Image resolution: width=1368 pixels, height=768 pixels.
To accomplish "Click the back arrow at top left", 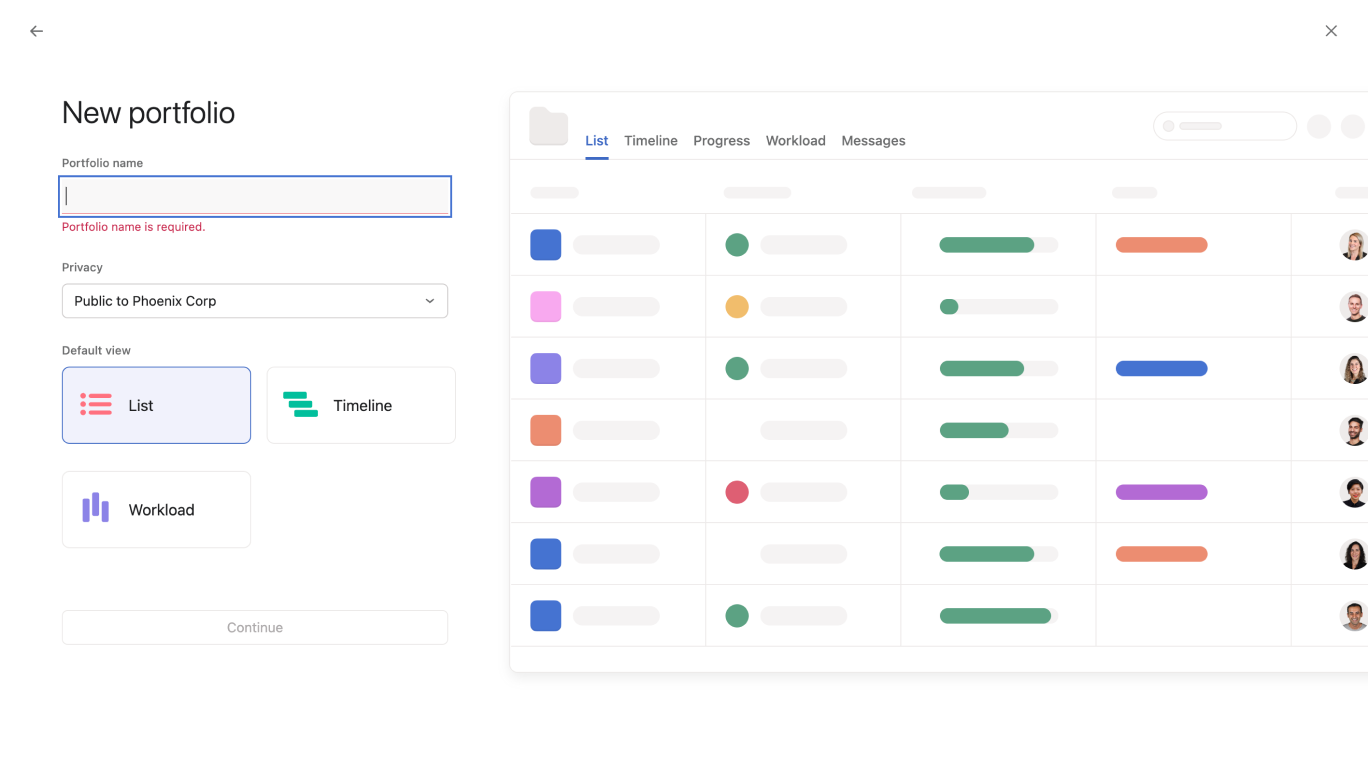I will pos(36,30).
